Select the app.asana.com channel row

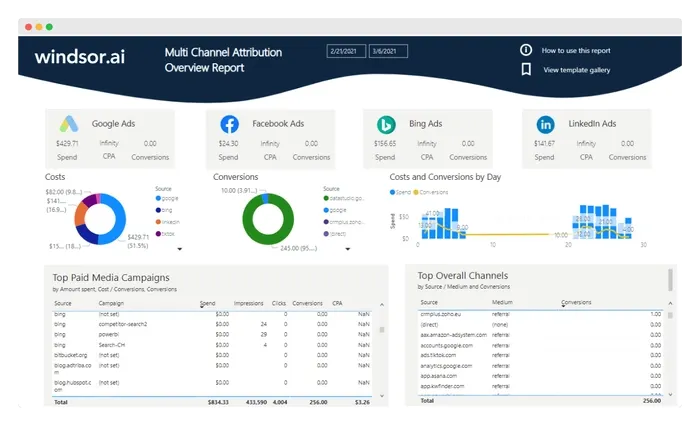(x=541, y=376)
